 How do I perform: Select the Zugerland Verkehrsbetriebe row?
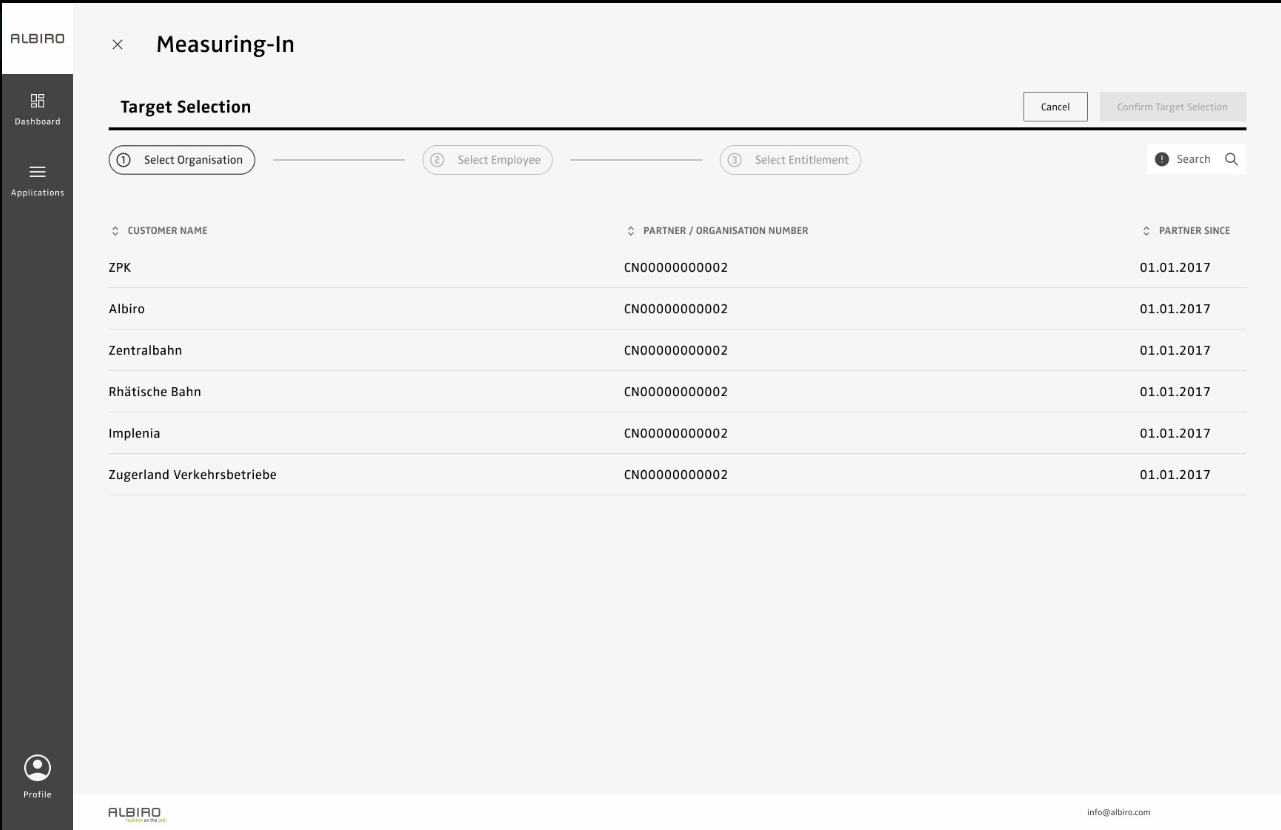click(192, 474)
